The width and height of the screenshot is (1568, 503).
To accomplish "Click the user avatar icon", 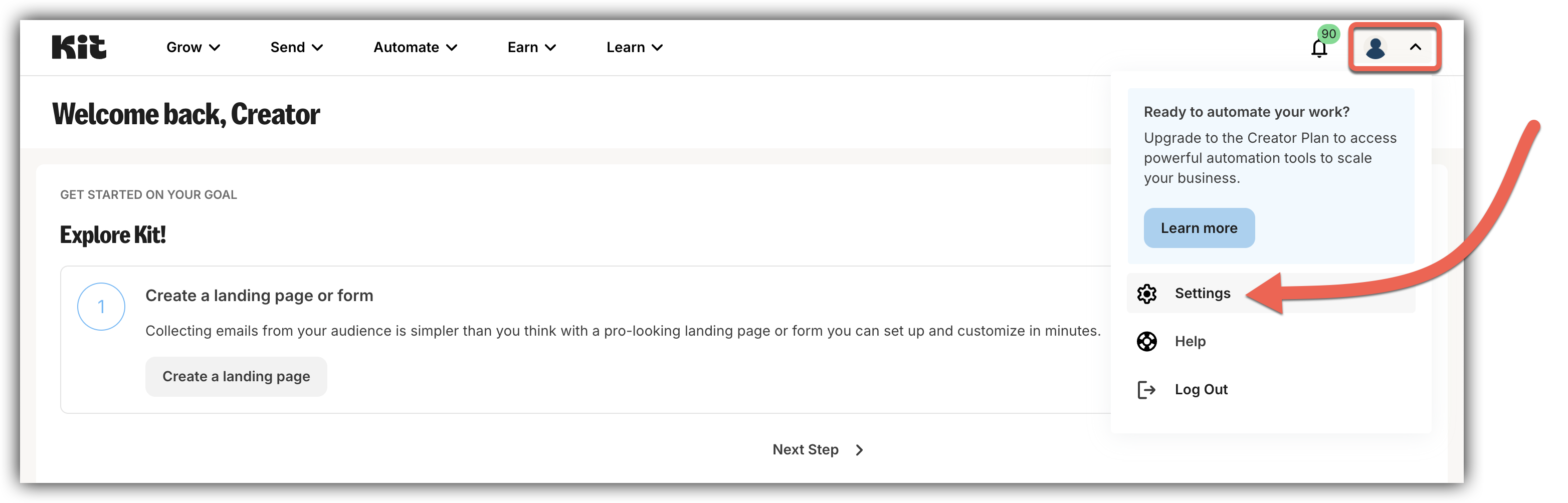I will pyautogui.click(x=1375, y=48).
